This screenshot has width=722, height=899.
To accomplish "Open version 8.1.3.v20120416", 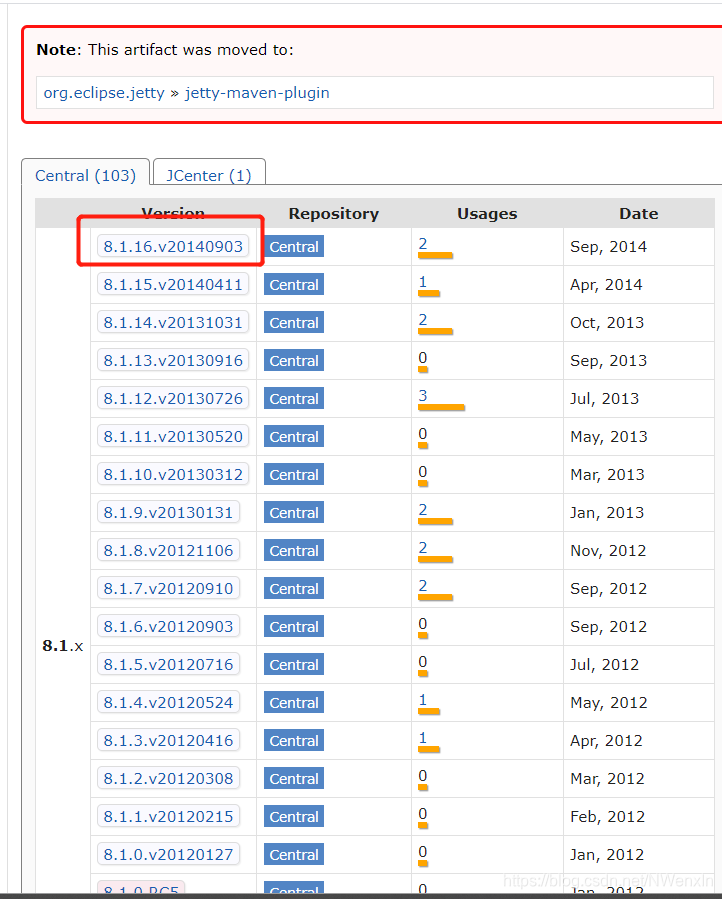I will coord(169,740).
